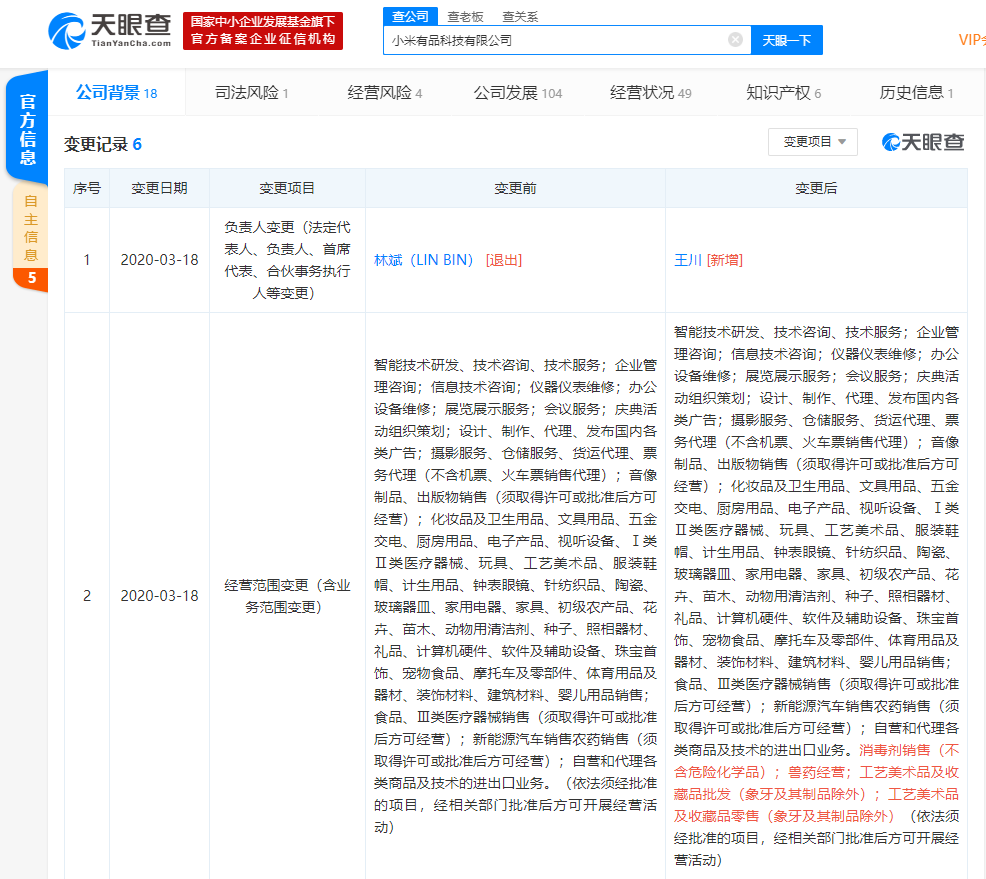This screenshot has width=986, height=879.
Task: Open the 经营风险 tab
Action: pyautogui.click(x=385, y=93)
